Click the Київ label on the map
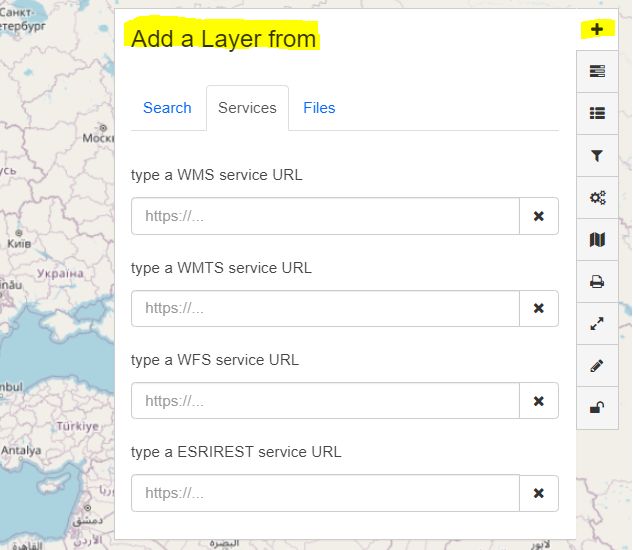 point(19,244)
